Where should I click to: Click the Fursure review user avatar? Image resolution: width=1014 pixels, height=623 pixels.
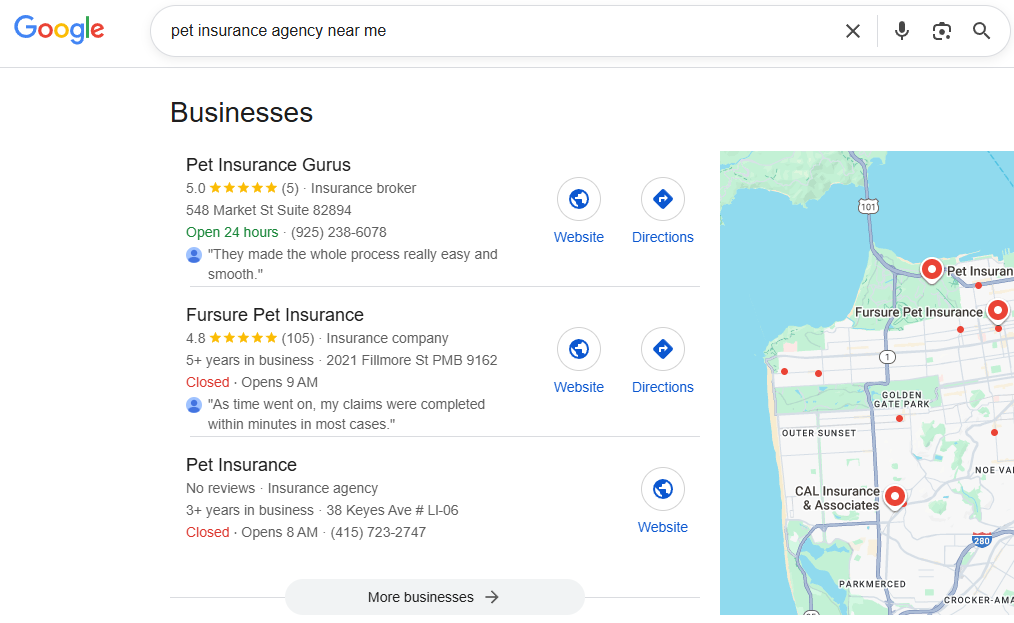point(194,405)
